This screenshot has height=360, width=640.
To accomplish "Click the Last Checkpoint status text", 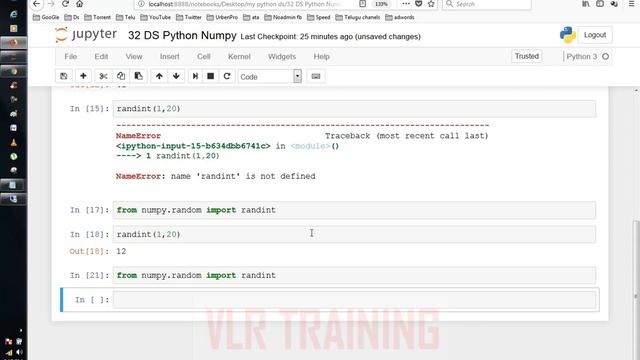I will point(330,37).
